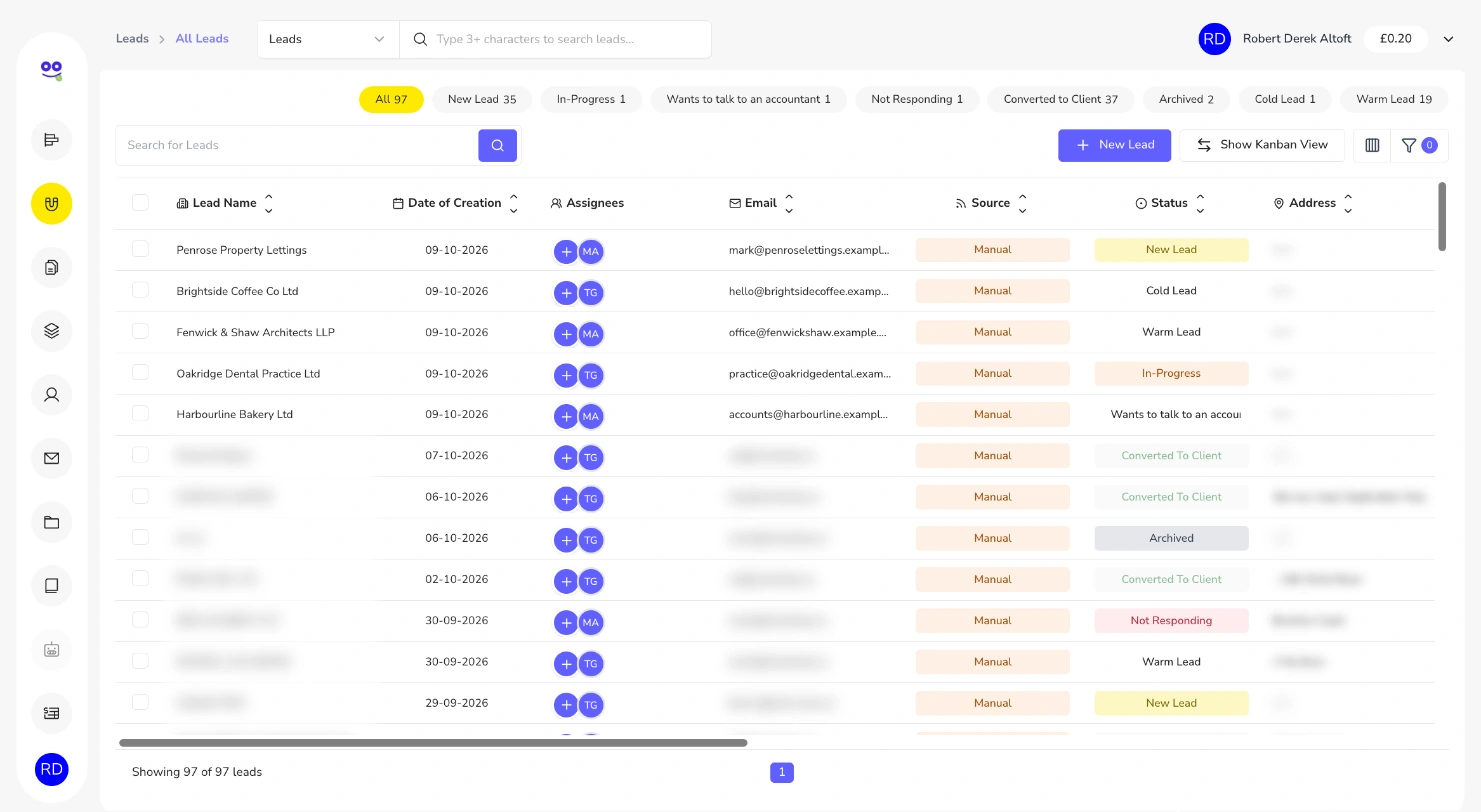1481x812 pixels.
Task: Click the horizontal table scrollbar
Action: tap(433, 743)
